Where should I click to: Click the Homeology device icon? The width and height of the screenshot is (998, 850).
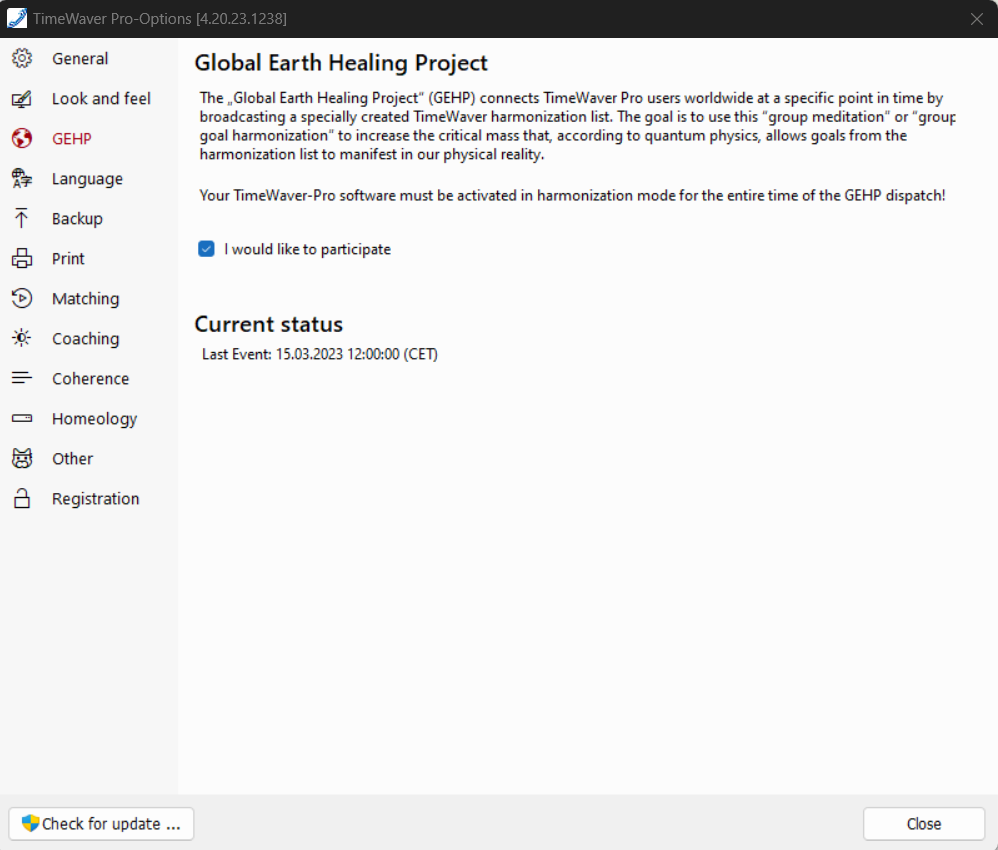coord(22,418)
